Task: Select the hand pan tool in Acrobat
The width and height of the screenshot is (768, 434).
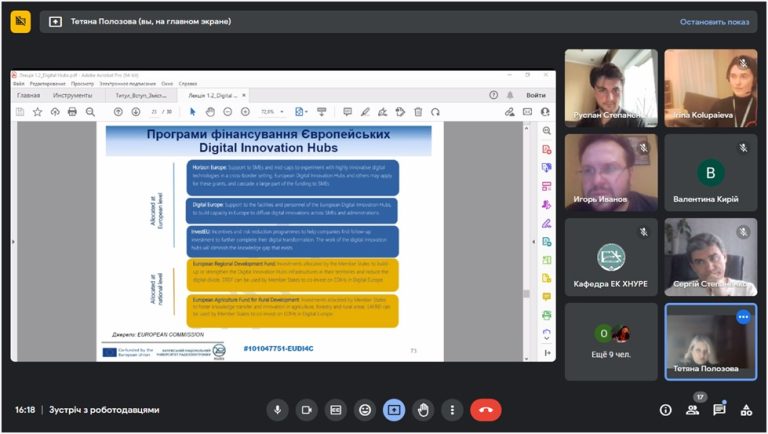Action: pos(210,112)
